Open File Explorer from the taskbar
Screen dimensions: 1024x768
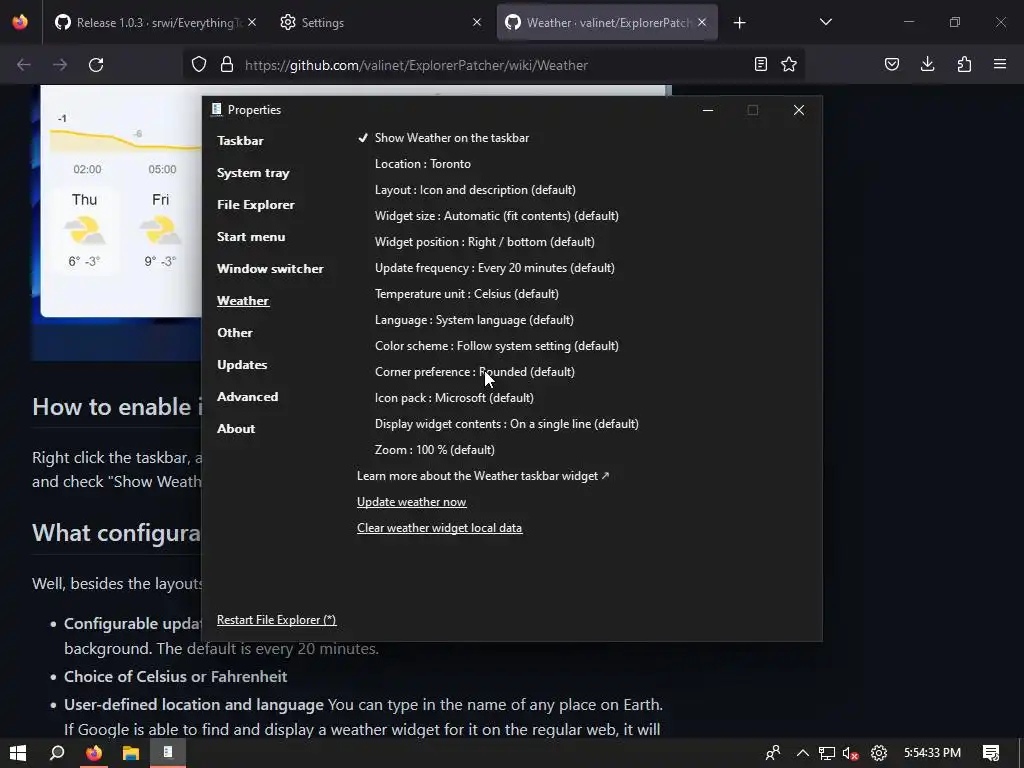click(x=131, y=753)
